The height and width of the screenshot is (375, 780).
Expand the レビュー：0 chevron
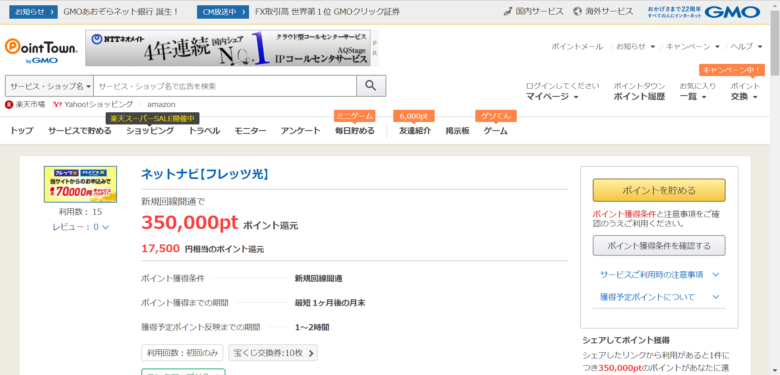click(x=105, y=227)
